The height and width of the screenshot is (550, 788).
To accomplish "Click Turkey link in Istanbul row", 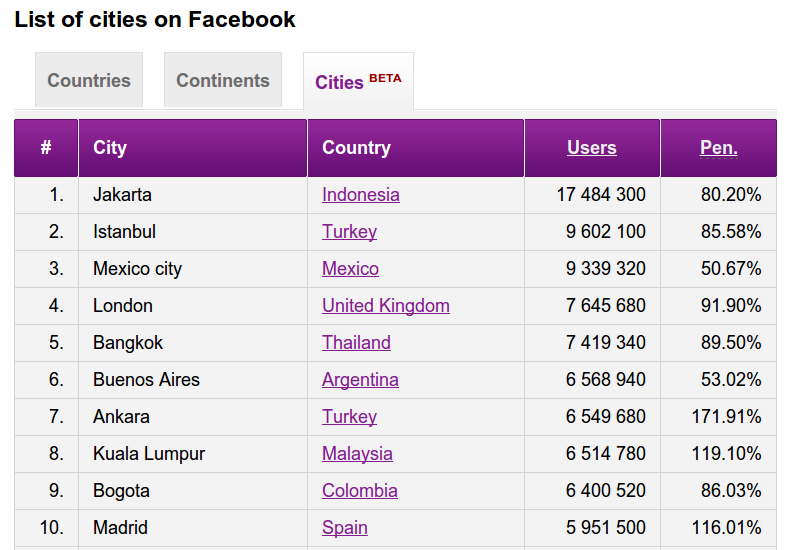I will 349,232.
